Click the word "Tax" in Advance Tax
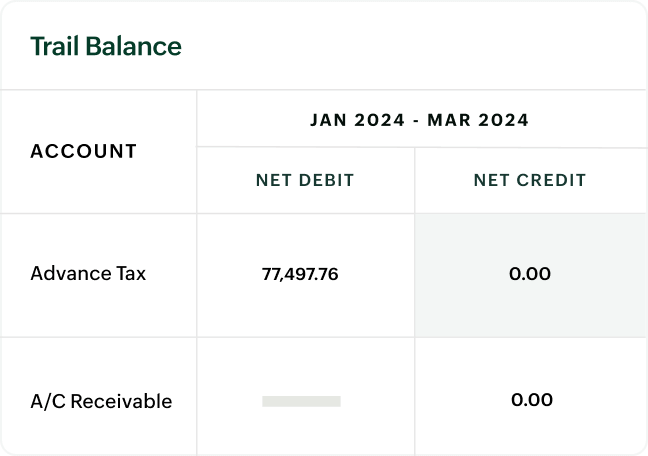This screenshot has width=648, height=456. 128,273
